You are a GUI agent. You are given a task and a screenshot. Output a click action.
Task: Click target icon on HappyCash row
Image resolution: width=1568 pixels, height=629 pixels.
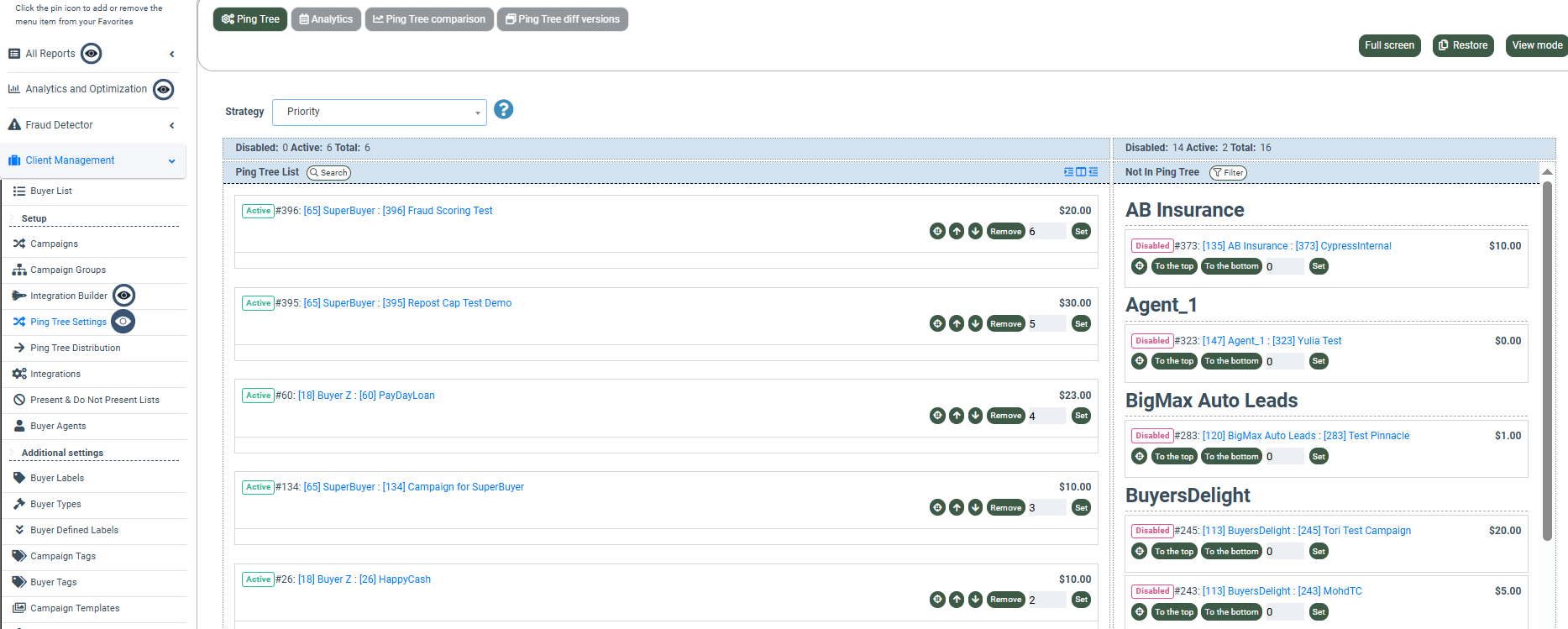937,599
